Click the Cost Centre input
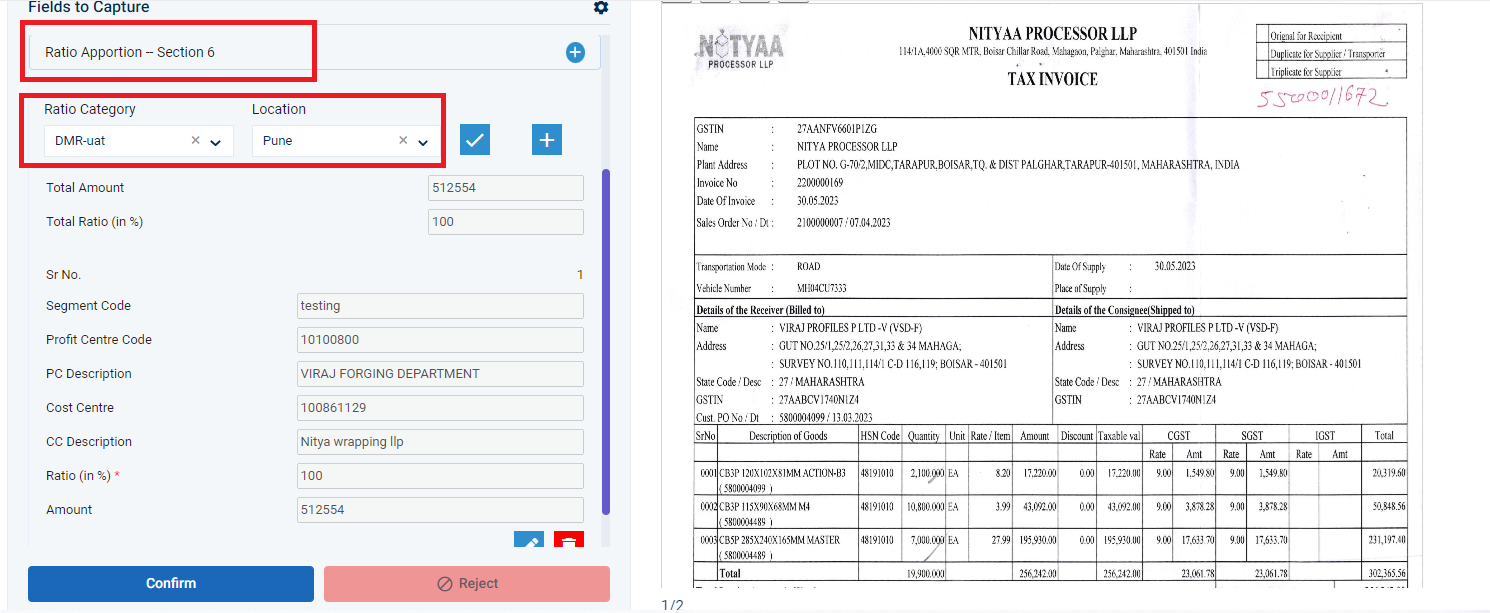1490x613 pixels. pos(440,408)
